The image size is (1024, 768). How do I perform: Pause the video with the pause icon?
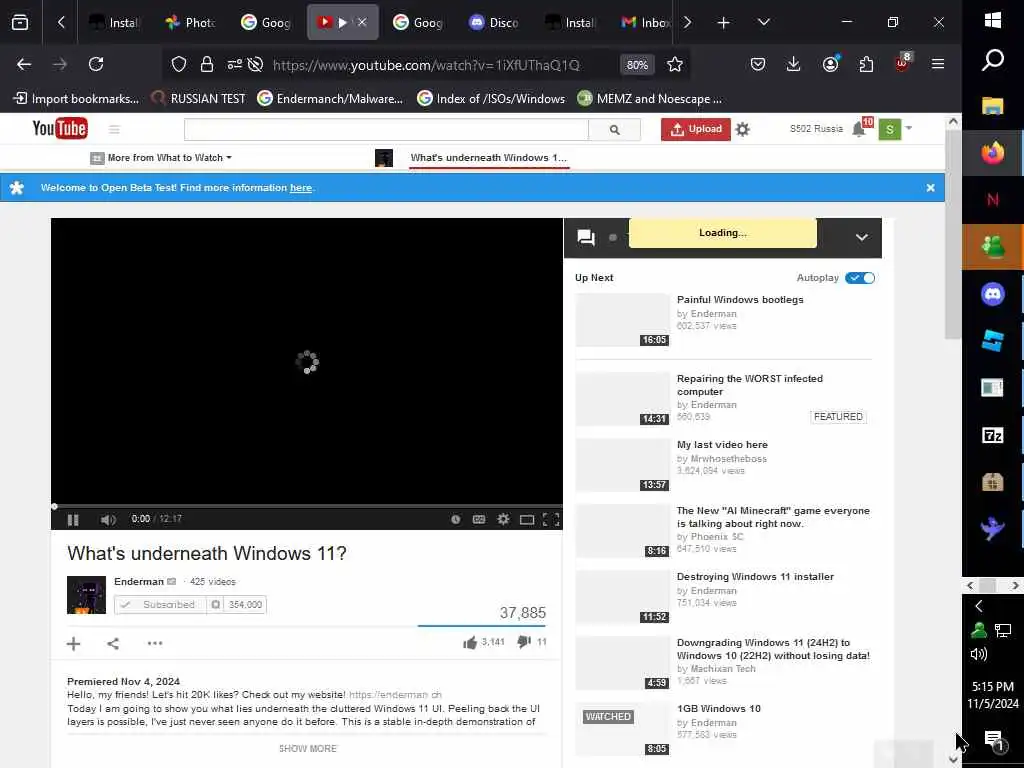[73, 520]
